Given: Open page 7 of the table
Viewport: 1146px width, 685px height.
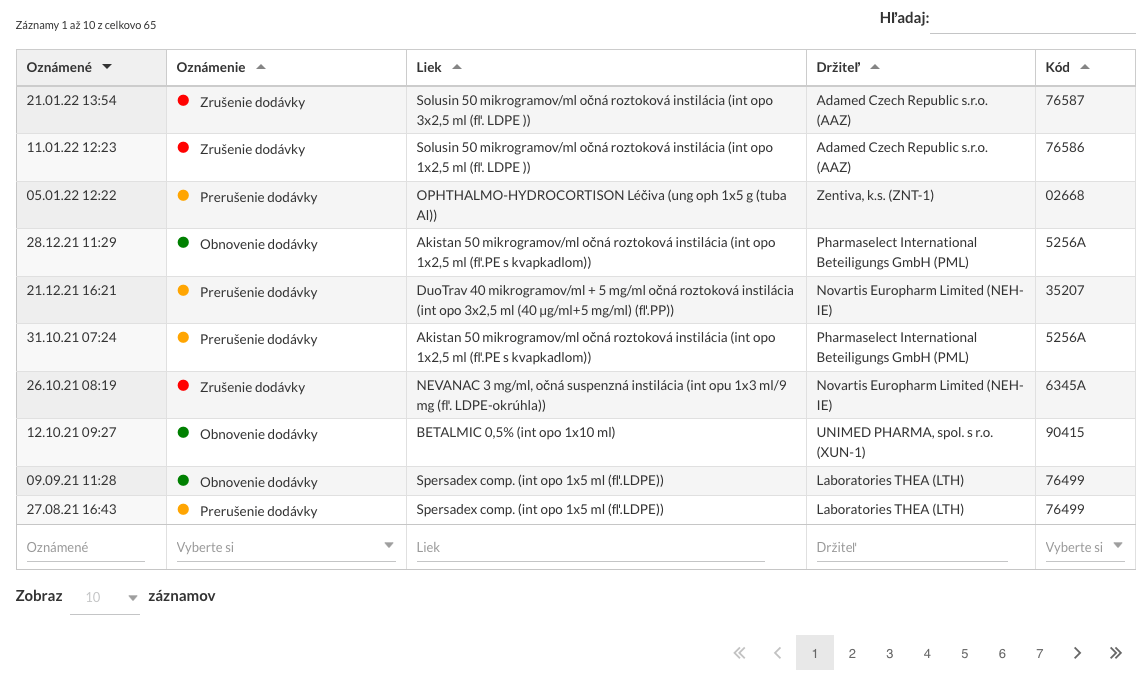Looking at the screenshot, I should (x=1039, y=653).
